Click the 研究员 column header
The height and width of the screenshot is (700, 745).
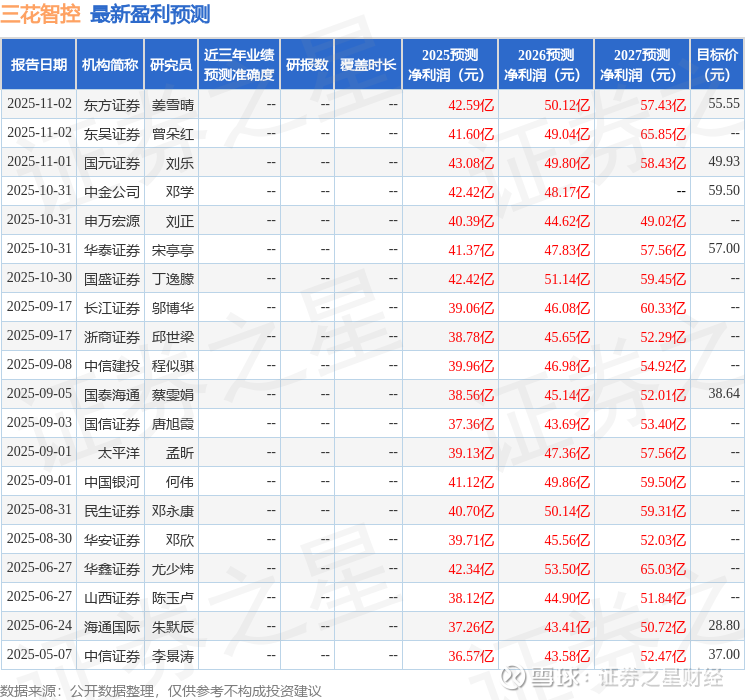coord(171,65)
